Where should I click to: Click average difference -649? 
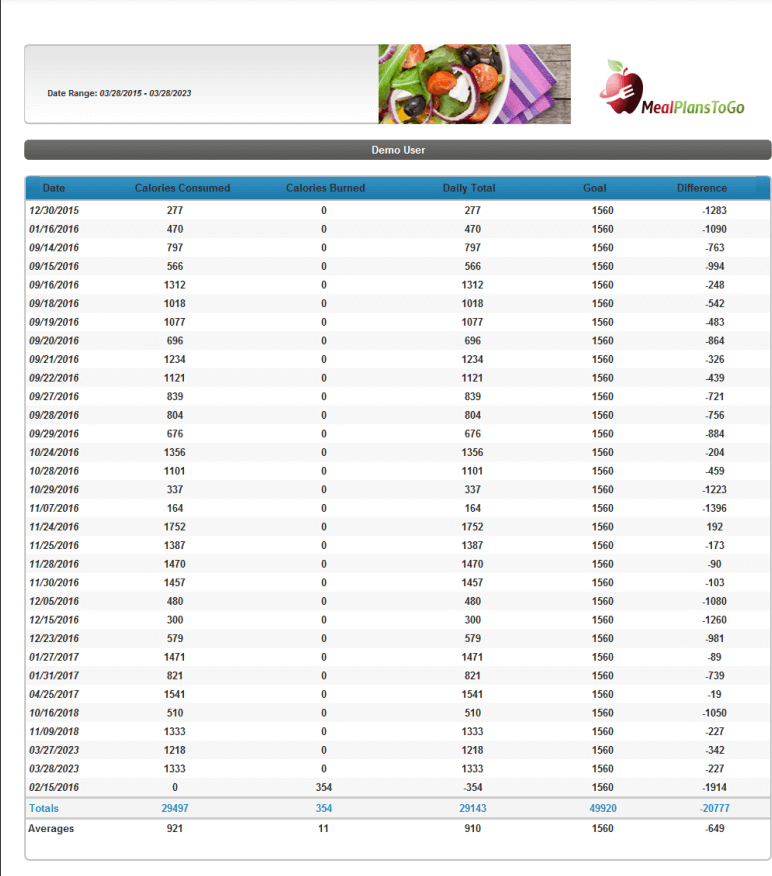tap(714, 829)
